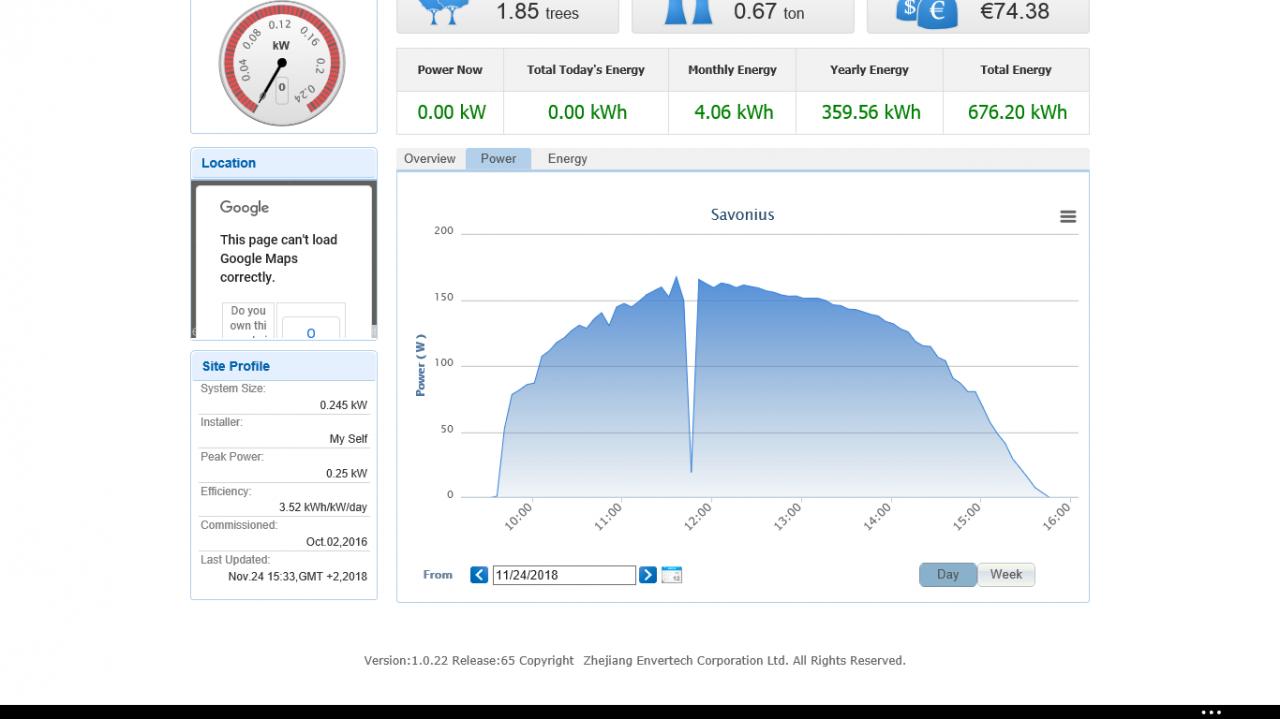This screenshot has height=719, width=1280.
Task: Click the 0.67 ton CO2 value
Action: point(768,12)
